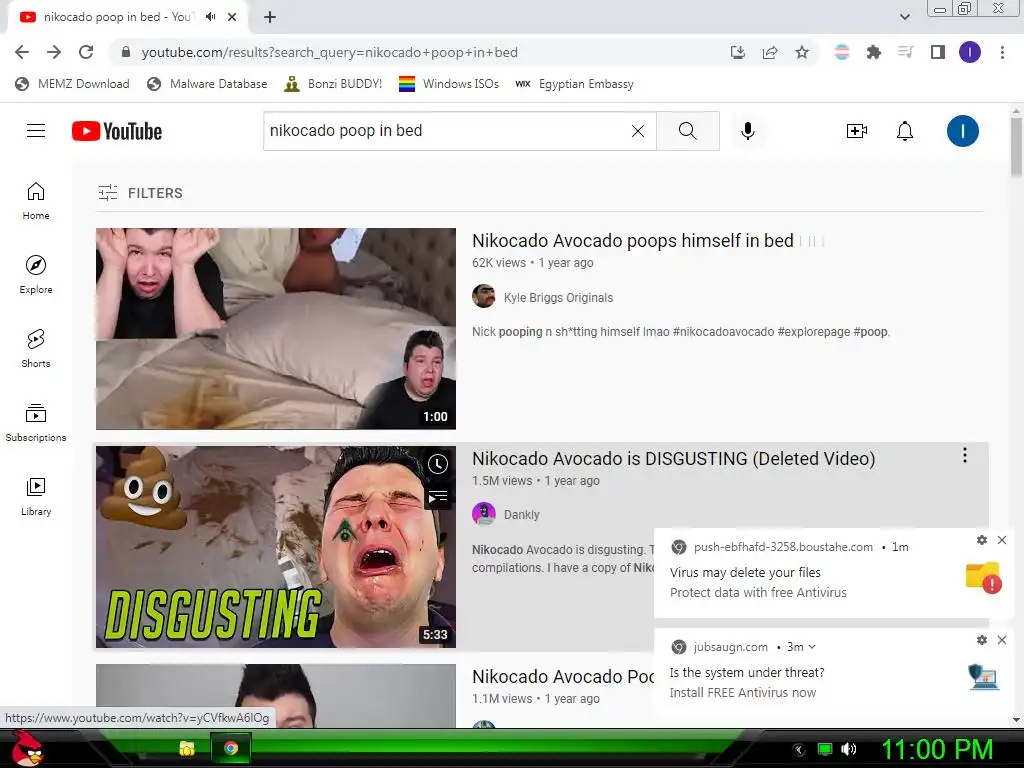The width and height of the screenshot is (1024, 768).
Task: Open the YouTube account avatar menu
Action: [963, 131]
